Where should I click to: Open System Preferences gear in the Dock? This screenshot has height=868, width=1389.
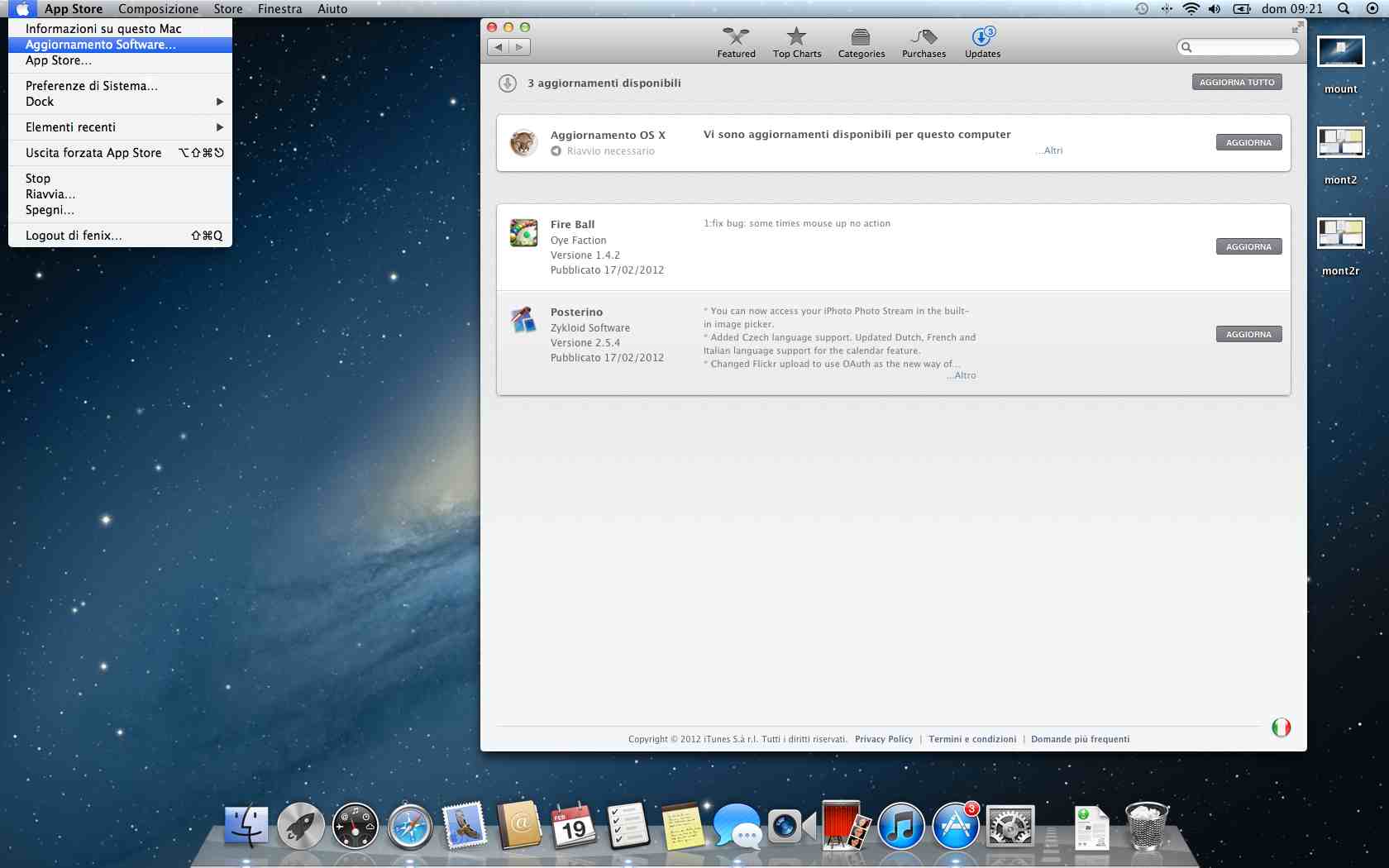(x=1010, y=827)
